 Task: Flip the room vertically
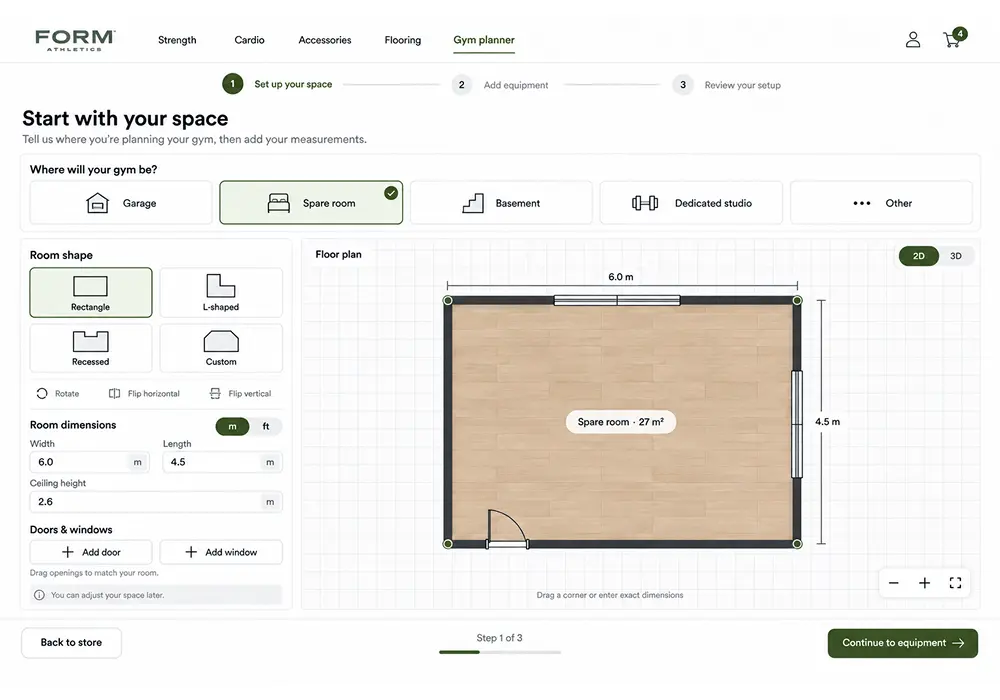(x=215, y=393)
